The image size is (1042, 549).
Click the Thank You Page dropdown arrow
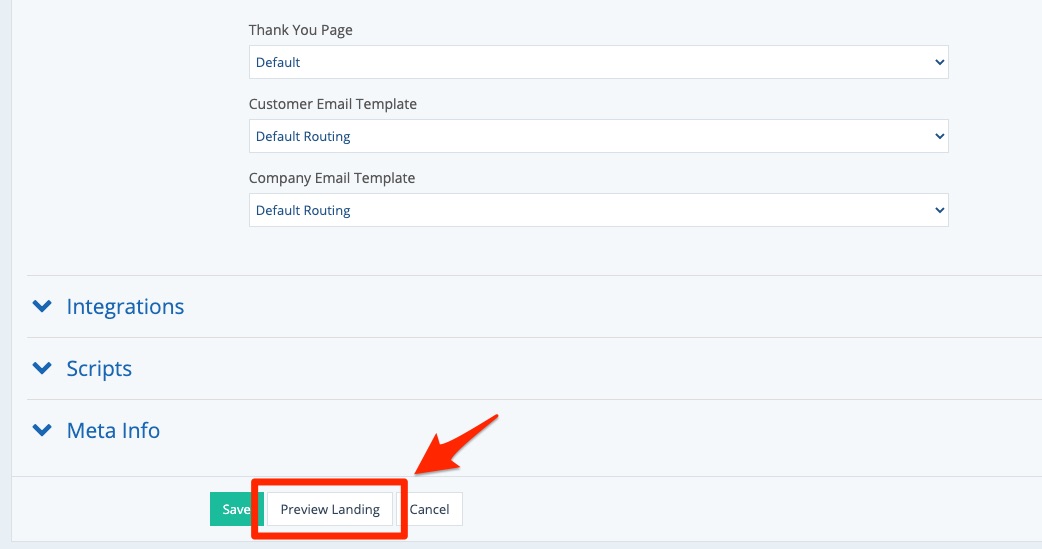[939, 62]
